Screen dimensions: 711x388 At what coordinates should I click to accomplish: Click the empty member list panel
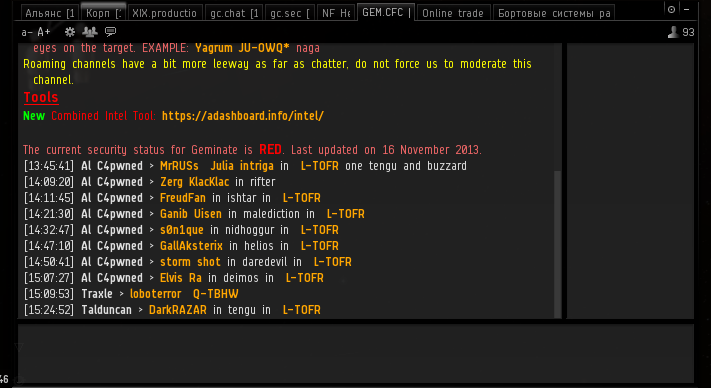[630, 181]
